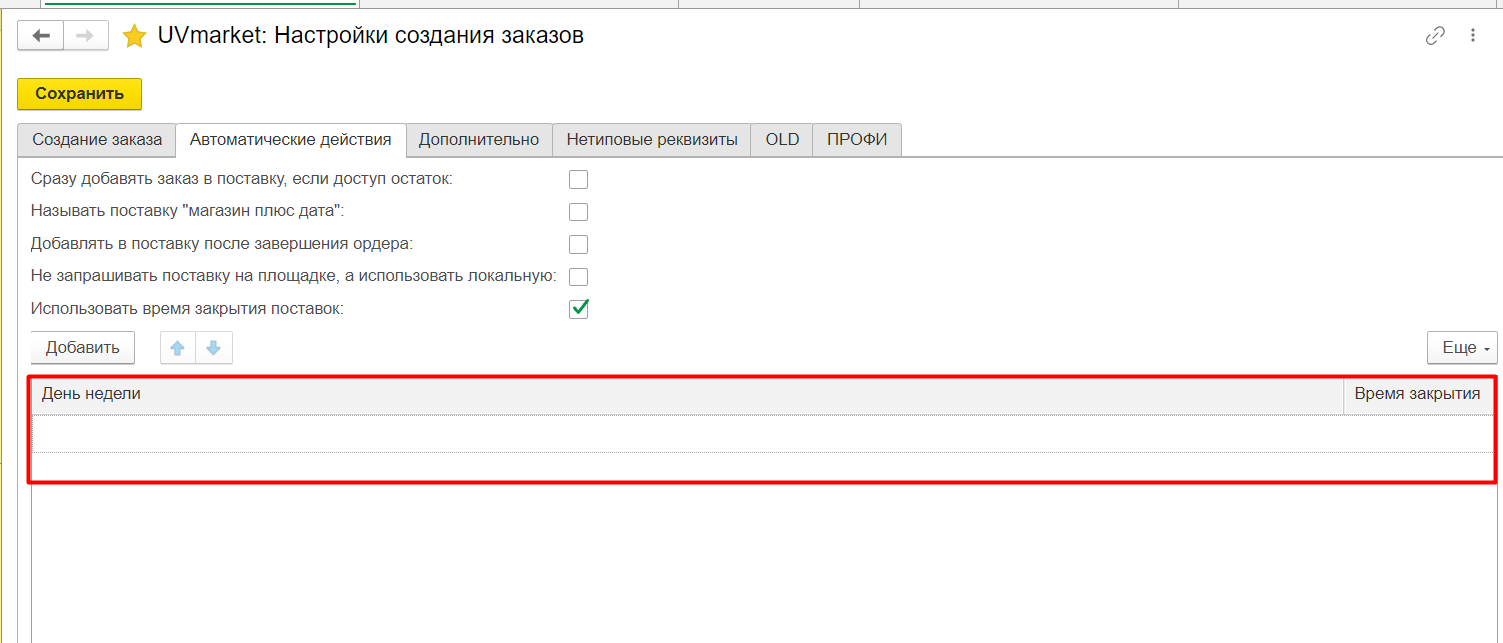Go forward with the right arrow button
This screenshot has width=1503, height=643.
[86, 36]
